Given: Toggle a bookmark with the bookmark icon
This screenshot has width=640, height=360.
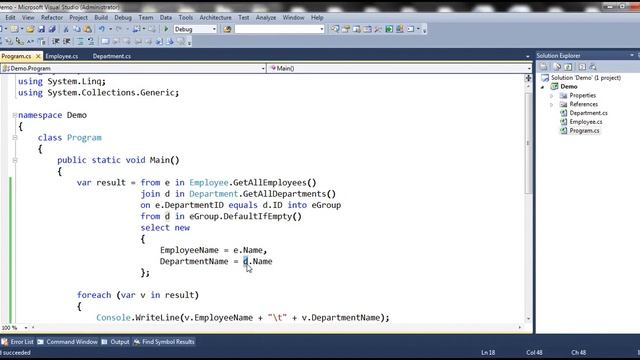Looking at the screenshot, I should click(x=105, y=41).
